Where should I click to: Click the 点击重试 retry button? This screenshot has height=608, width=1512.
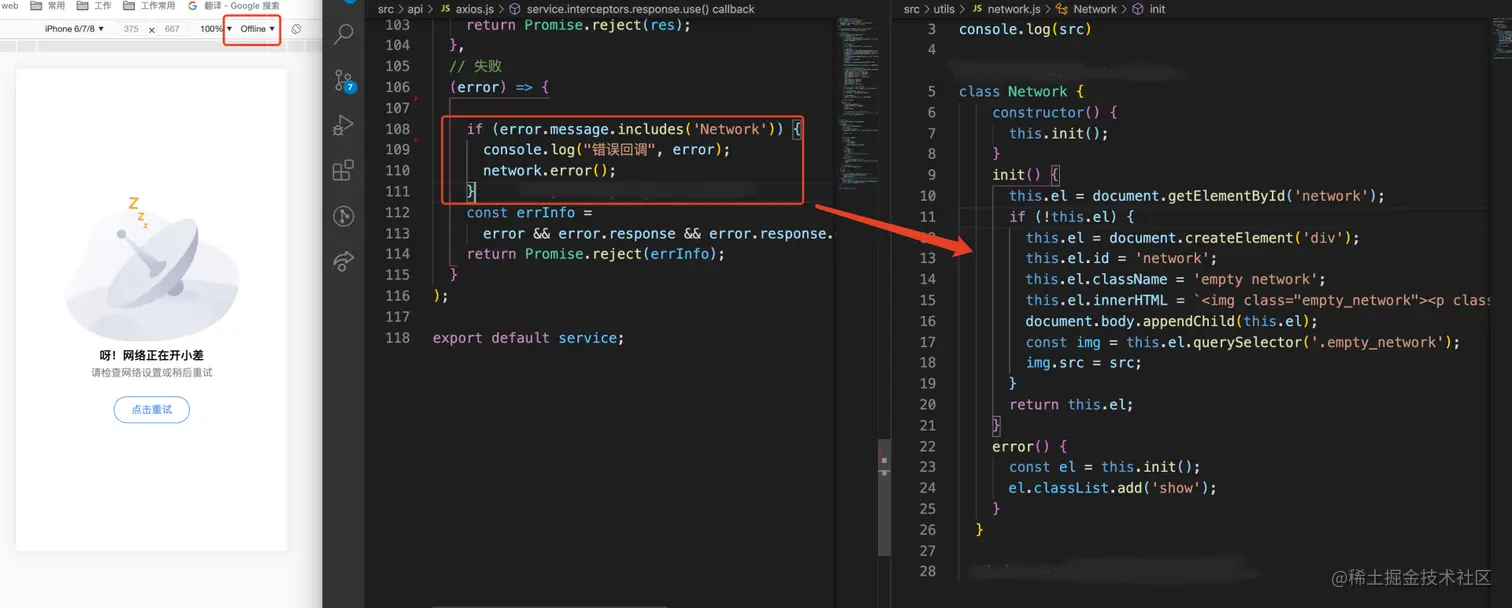152,410
